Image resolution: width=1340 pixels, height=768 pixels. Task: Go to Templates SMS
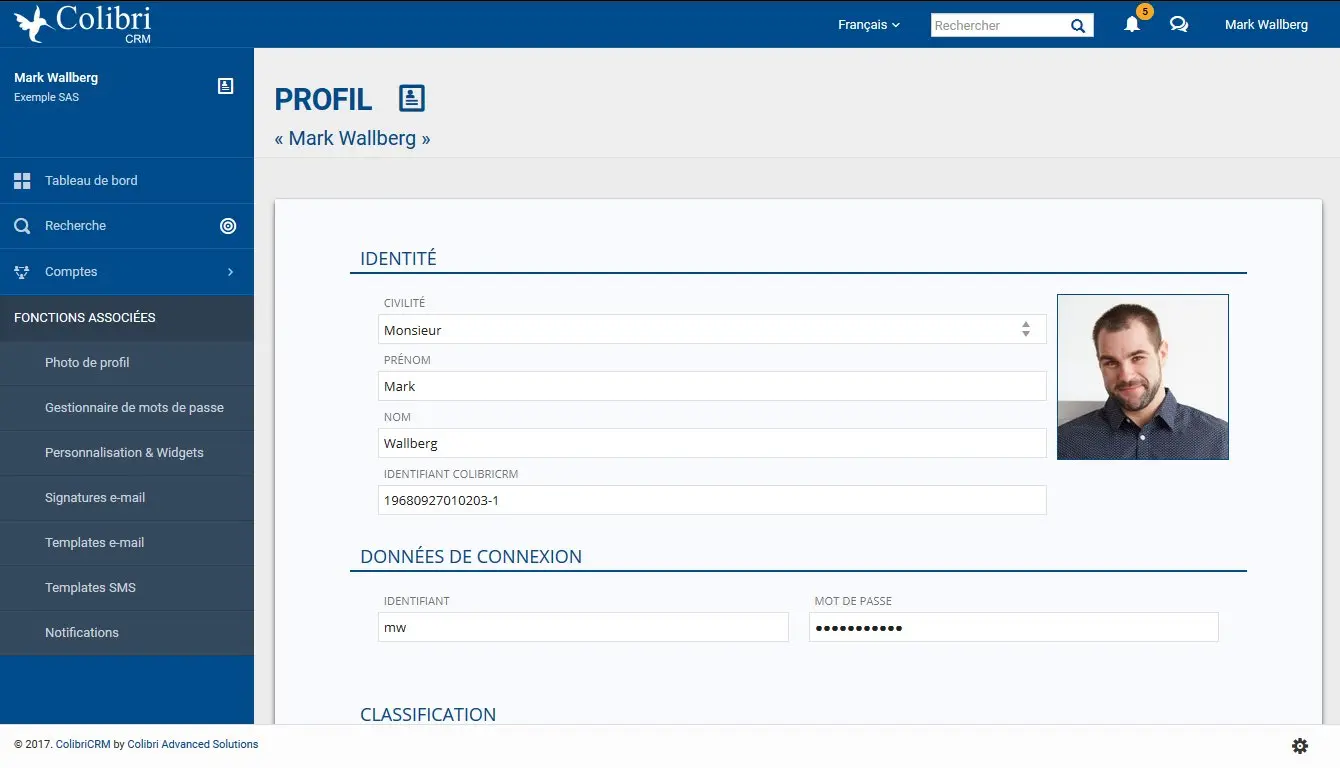pyautogui.click(x=90, y=588)
